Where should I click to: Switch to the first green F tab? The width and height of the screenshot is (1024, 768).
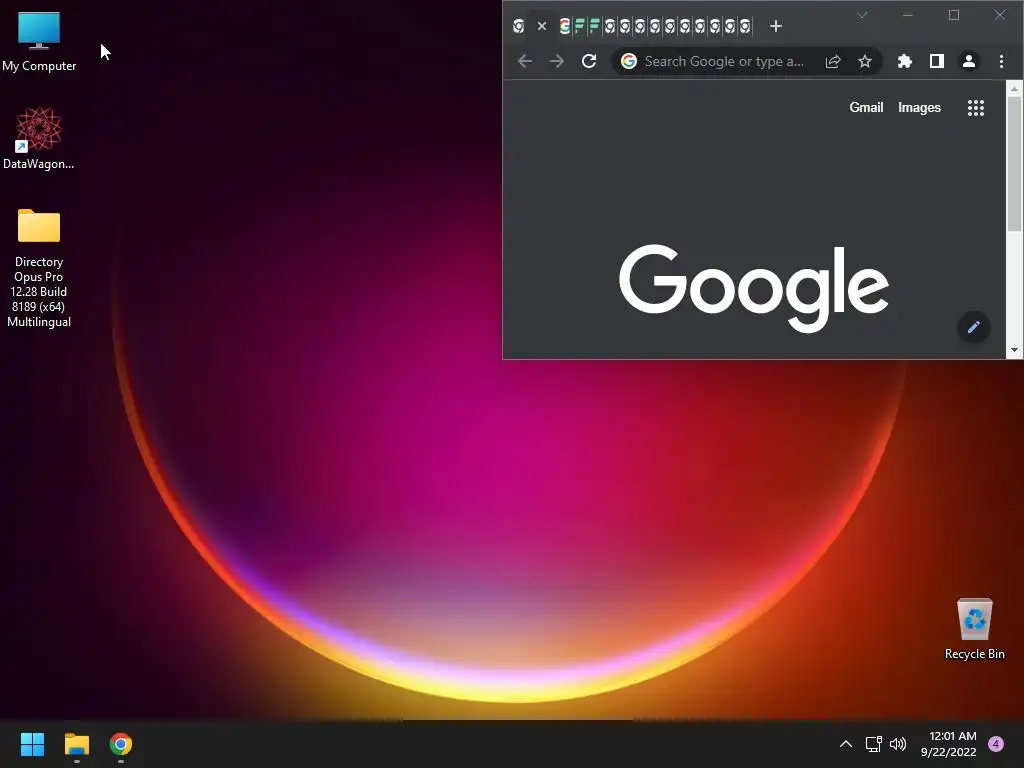pos(579,26)
